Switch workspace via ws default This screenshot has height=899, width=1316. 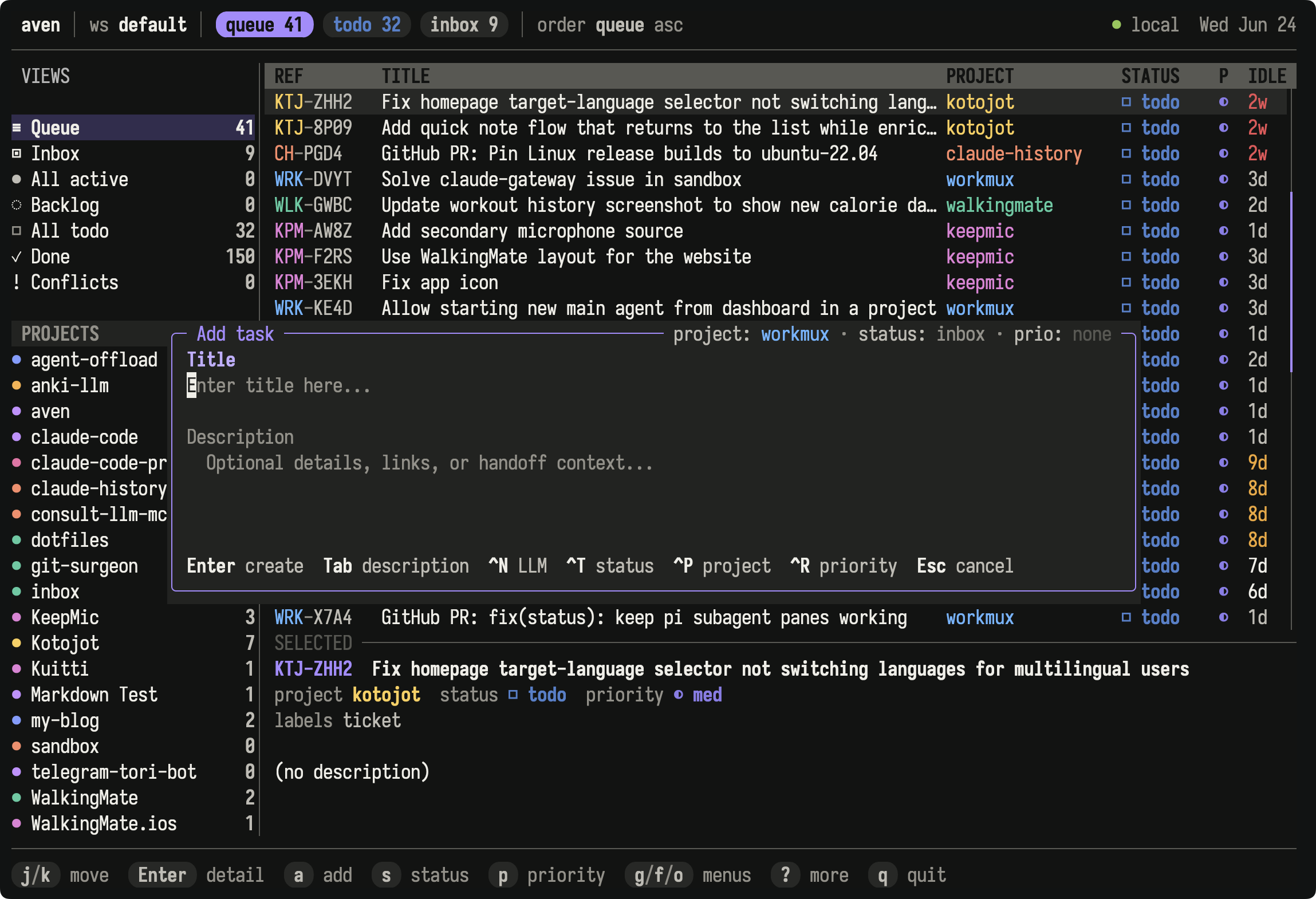(138, 25)
